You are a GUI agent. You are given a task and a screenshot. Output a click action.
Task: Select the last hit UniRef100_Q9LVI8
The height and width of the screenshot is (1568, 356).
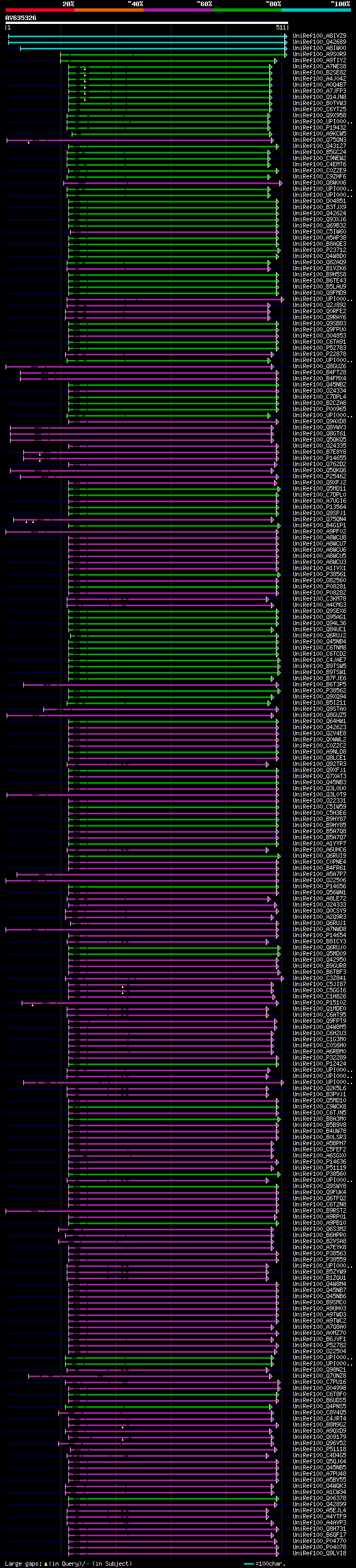tap(319, 1554)
